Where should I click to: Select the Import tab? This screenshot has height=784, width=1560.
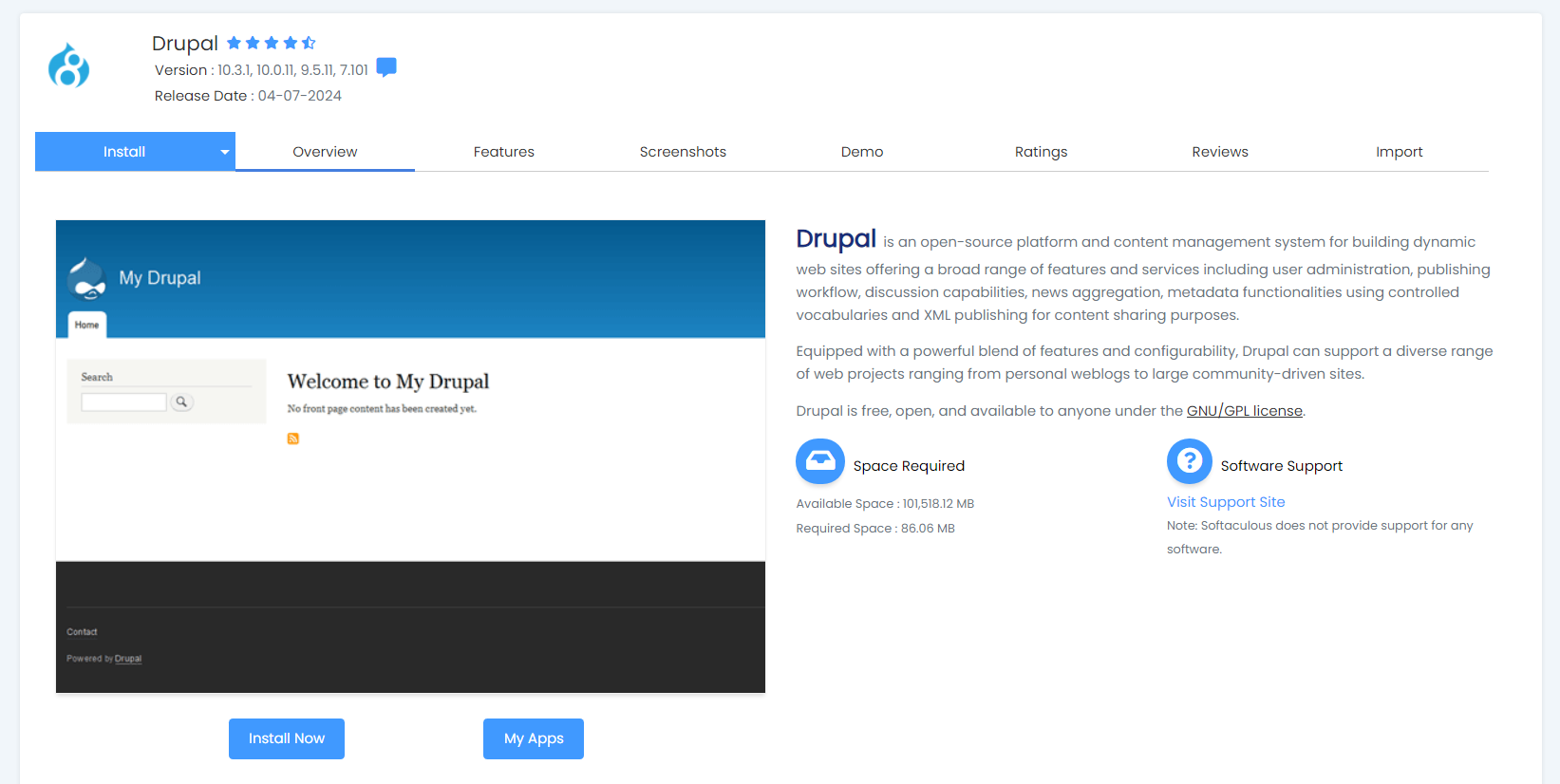tap(1399, 152)
